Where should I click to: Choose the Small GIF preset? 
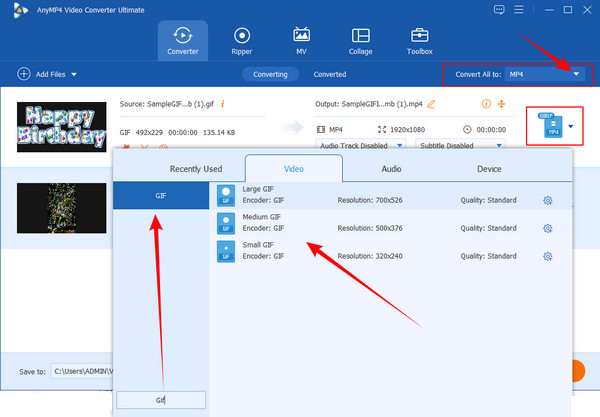pos(390,251)
